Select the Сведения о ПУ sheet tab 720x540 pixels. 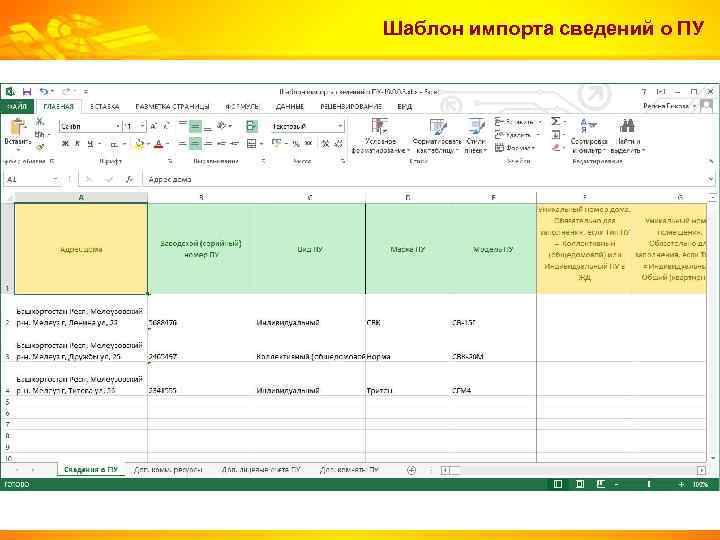point(91,470)
